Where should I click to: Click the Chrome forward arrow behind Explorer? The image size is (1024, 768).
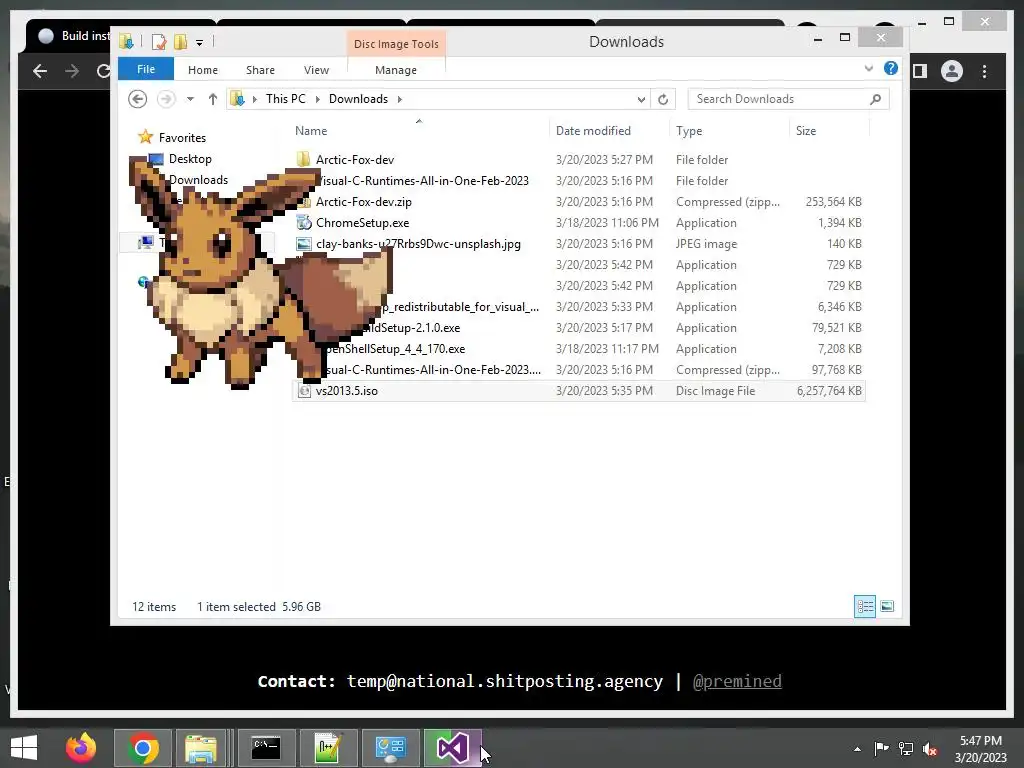(x=72, y=71)
